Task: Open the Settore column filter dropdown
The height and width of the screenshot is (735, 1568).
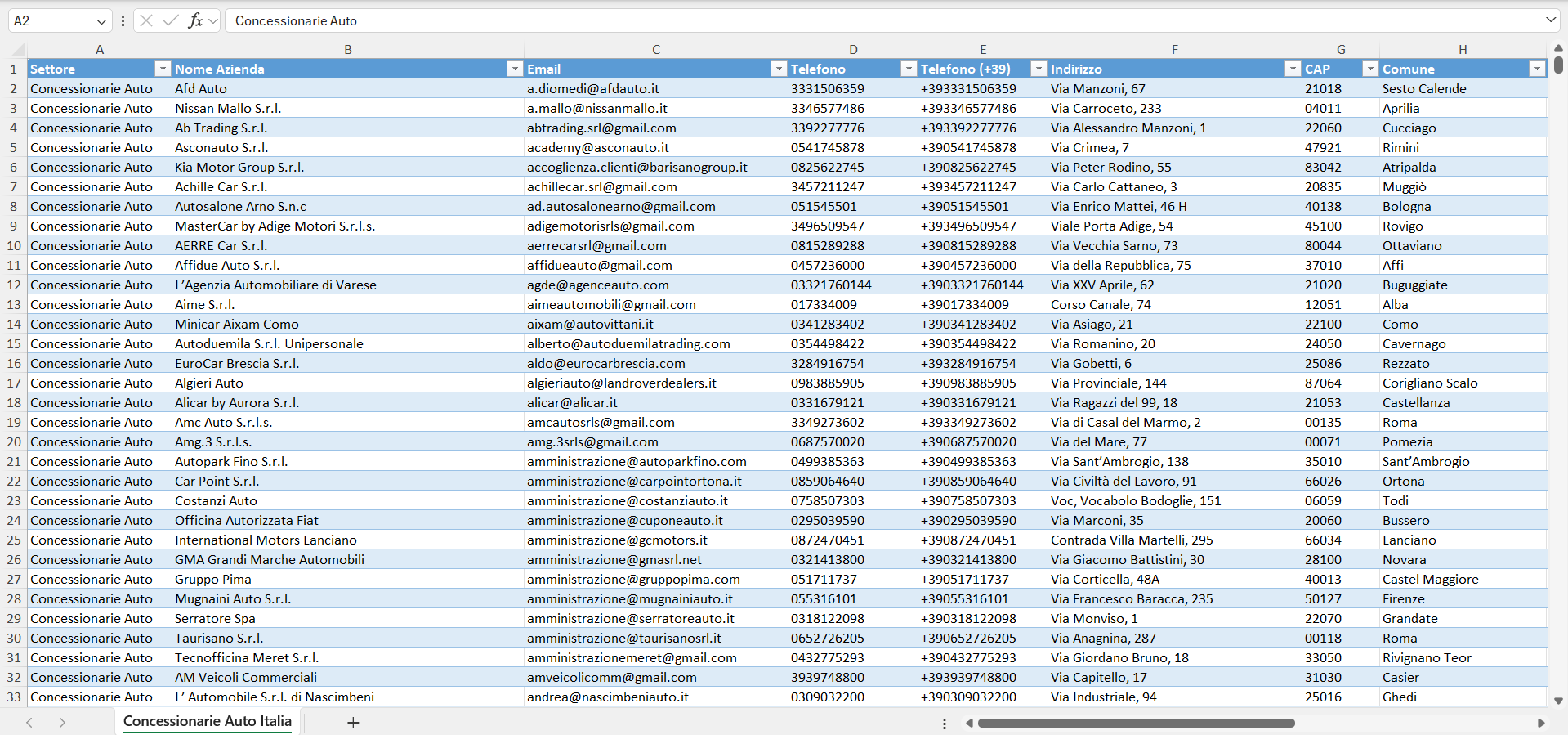Action: click(x=163, y=69)
